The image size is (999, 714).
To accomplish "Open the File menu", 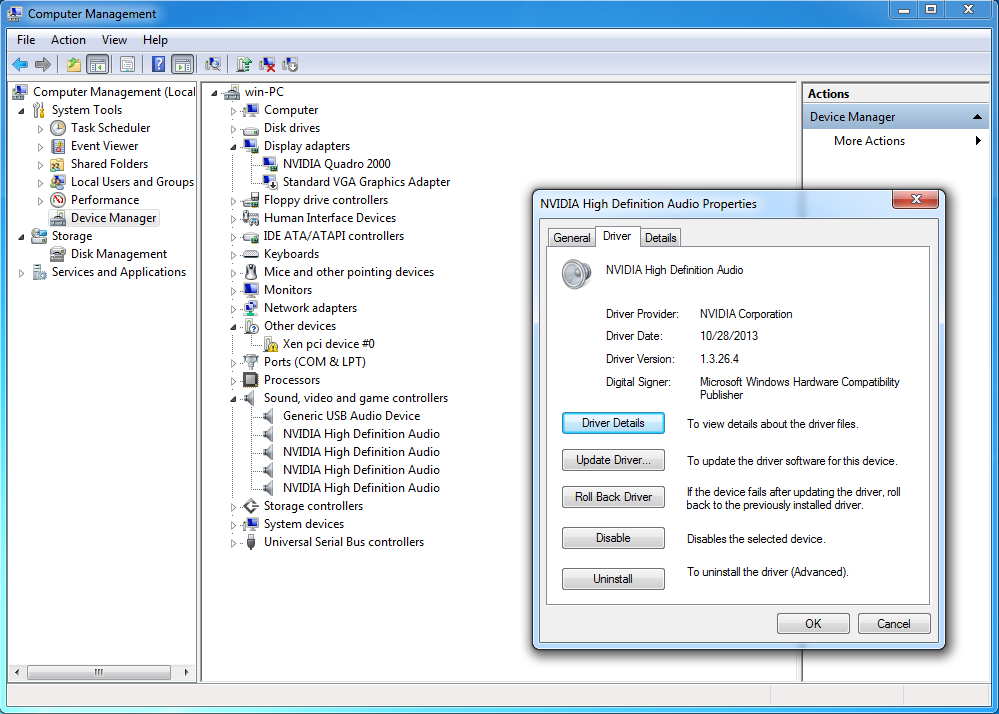I will (26, 40).
